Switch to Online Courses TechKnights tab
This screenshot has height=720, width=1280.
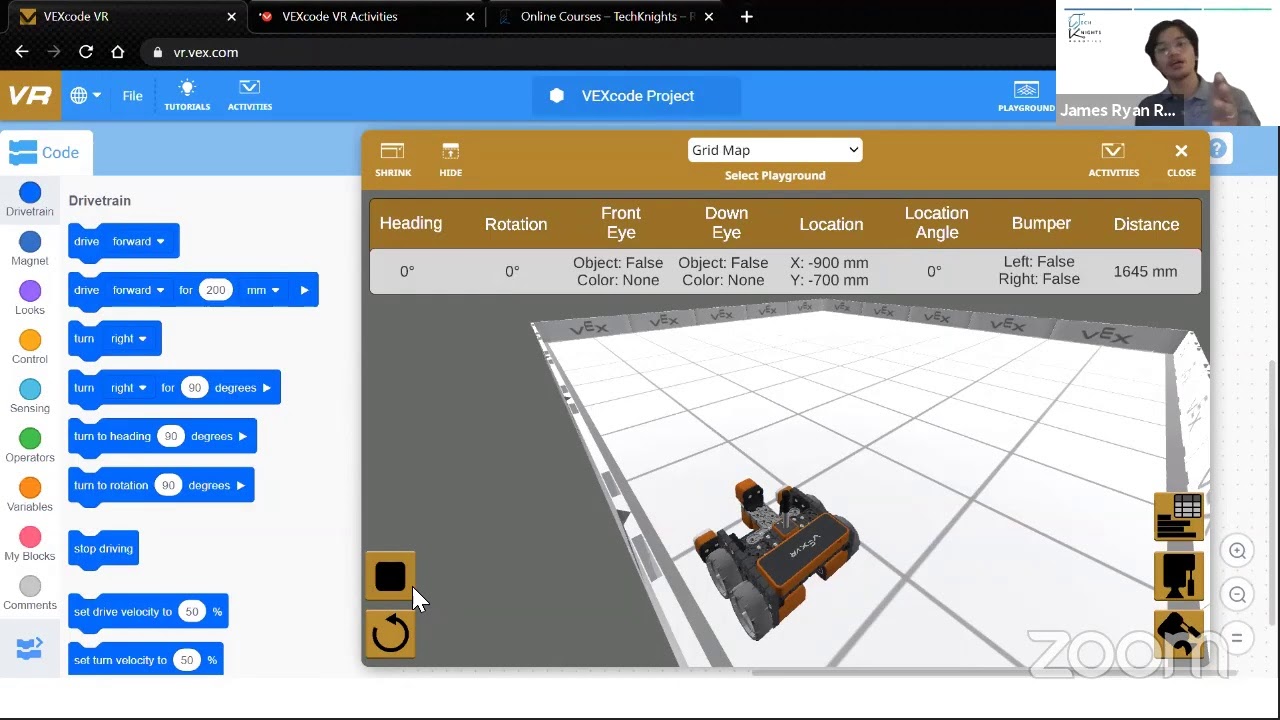604,17
